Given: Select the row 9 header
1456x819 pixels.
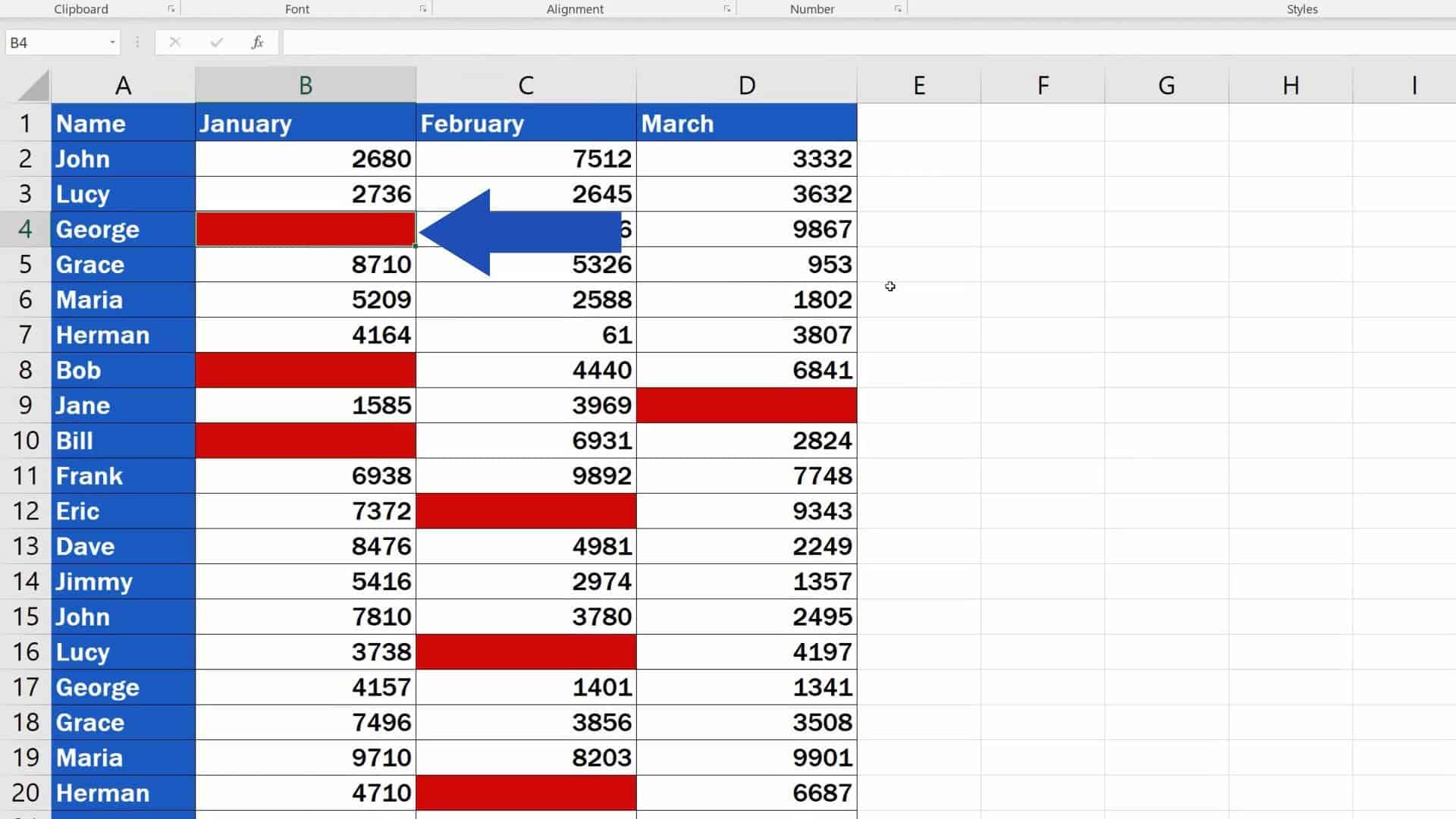Looking at the screenshot, I should pos(27,405).
